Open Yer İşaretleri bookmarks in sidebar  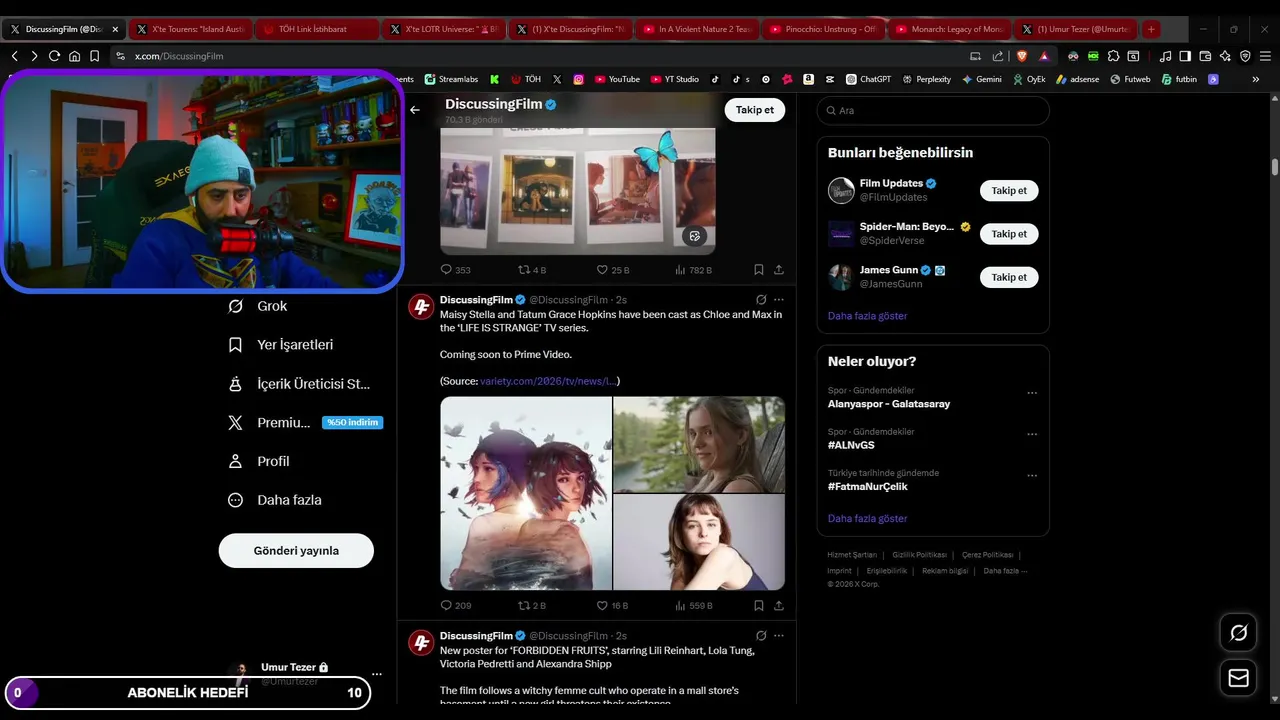tap(281, 345)
